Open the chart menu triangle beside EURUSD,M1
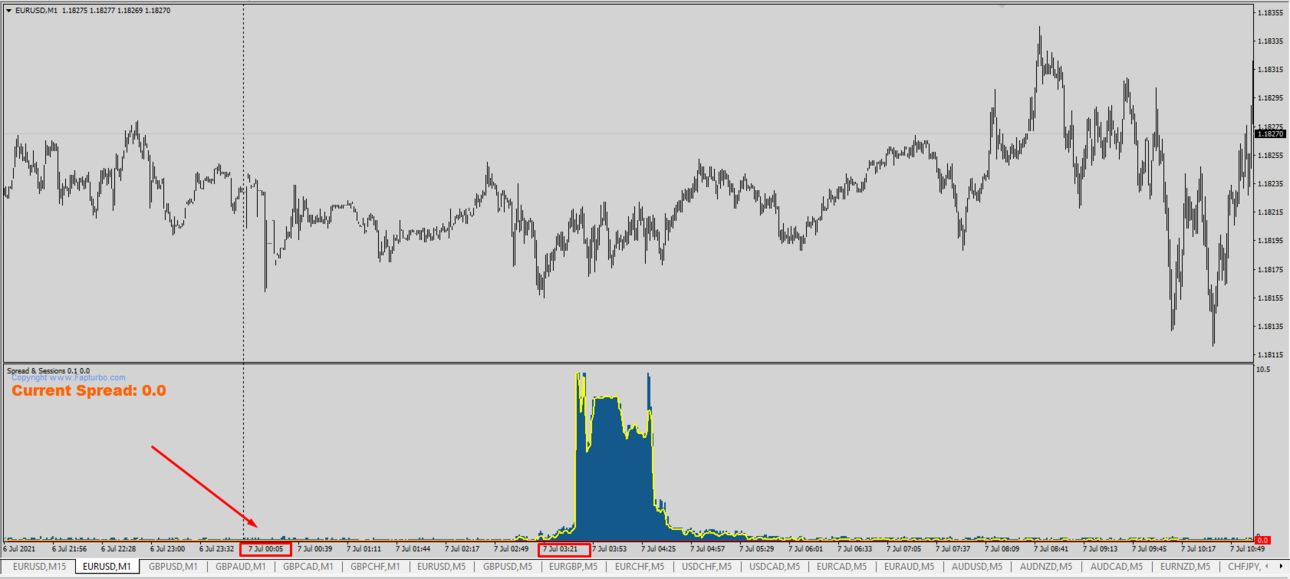The width and height of the screenshot is (1290, 579). pos(9,11)
